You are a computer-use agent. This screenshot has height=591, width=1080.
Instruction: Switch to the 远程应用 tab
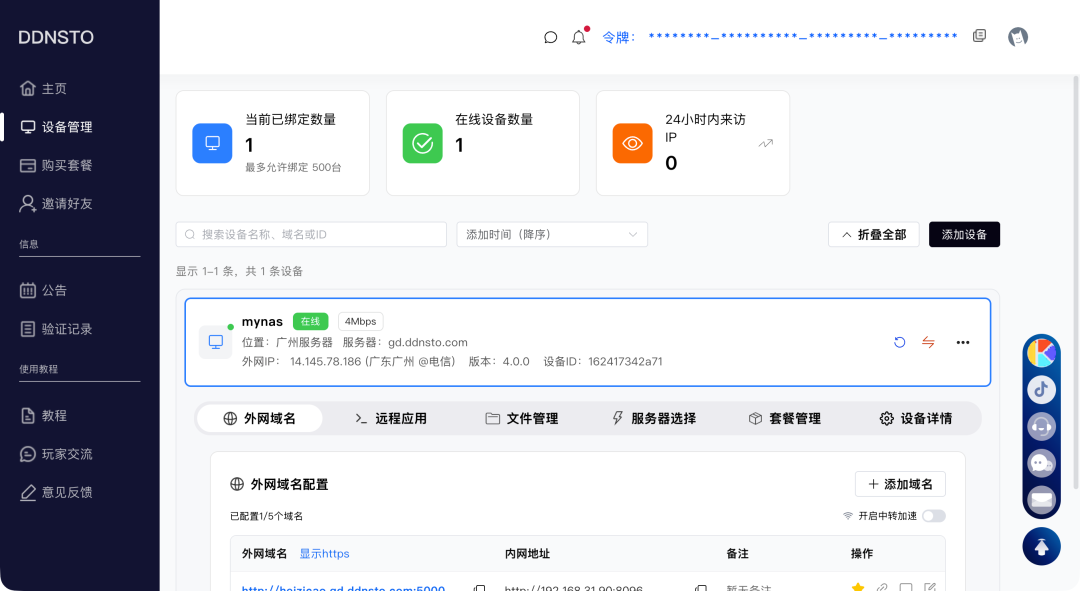(x=391, y=418)
